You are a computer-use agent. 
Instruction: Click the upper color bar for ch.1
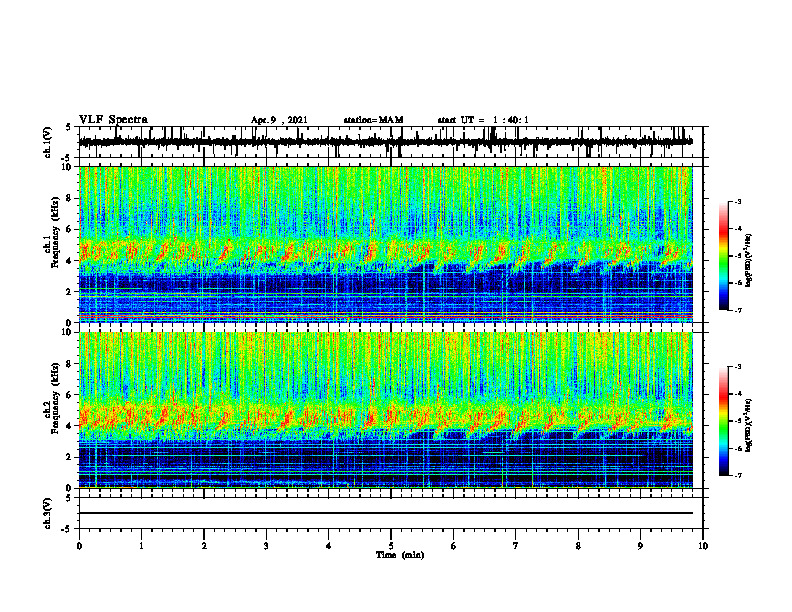point(723,256)
